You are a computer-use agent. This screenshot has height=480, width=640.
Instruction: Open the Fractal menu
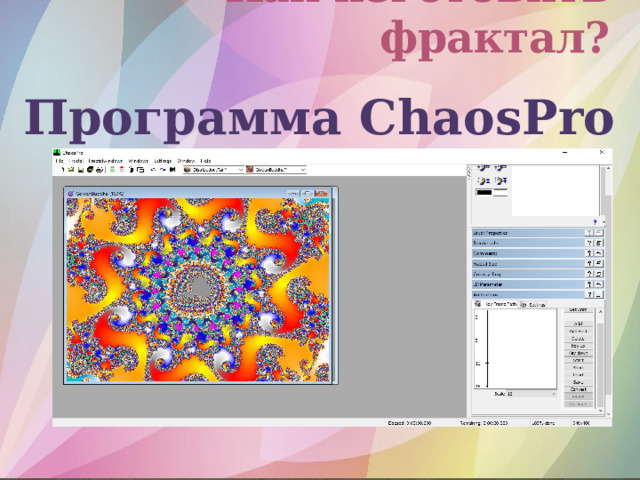point(76,161)
